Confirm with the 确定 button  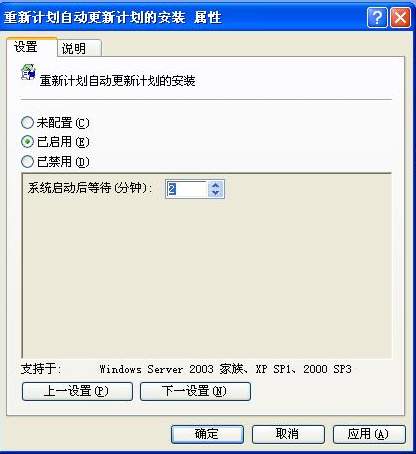click(207, 434)
